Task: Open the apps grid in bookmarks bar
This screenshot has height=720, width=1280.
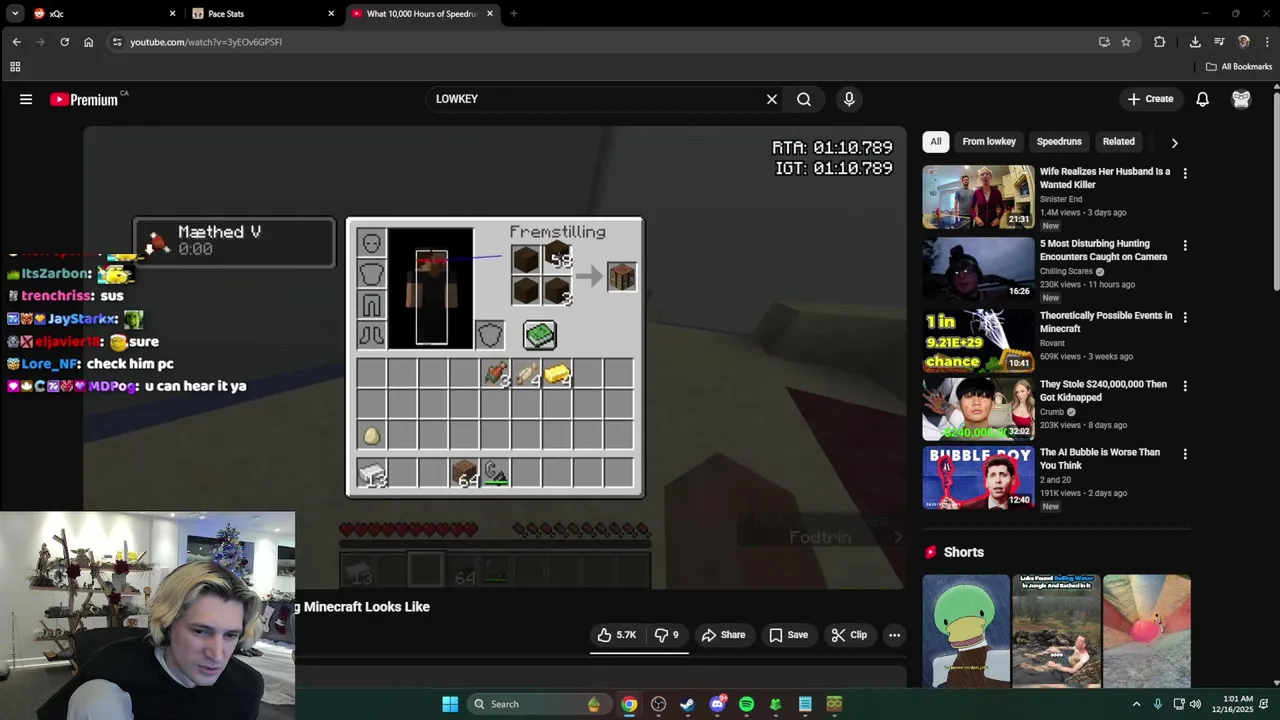Action: (x=15, y=67)
